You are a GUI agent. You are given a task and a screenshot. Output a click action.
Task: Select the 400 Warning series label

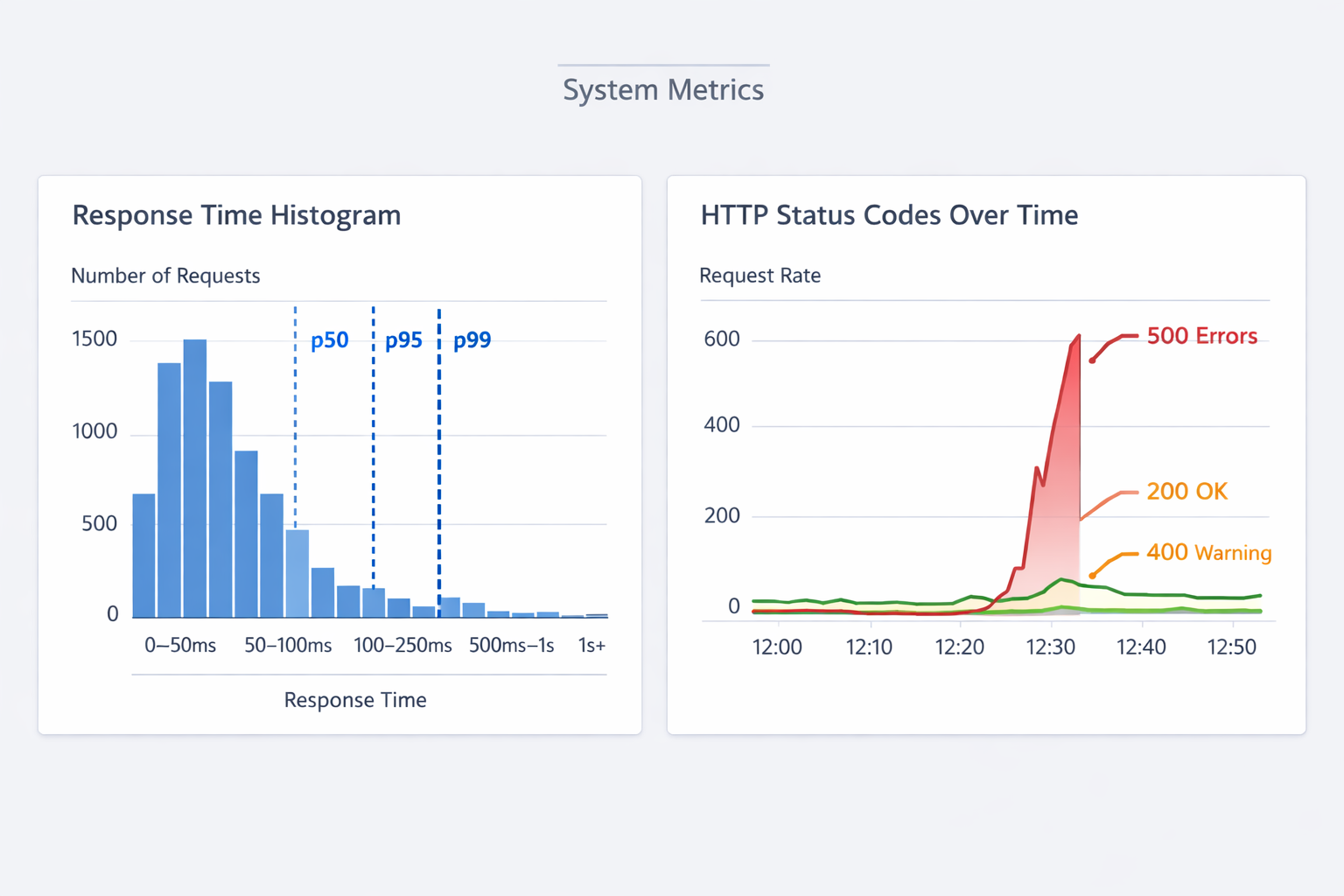pos(1208,553)
